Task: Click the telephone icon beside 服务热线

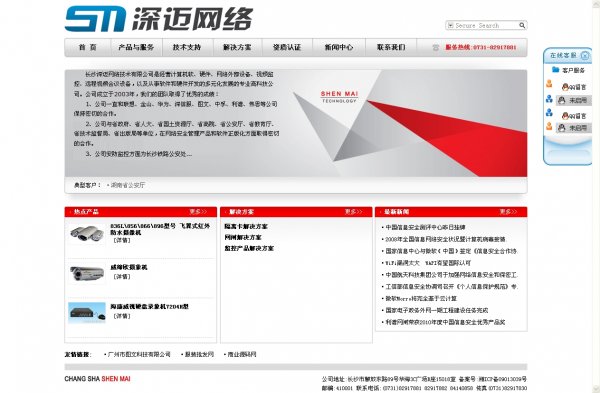Action: pos(435,47)
